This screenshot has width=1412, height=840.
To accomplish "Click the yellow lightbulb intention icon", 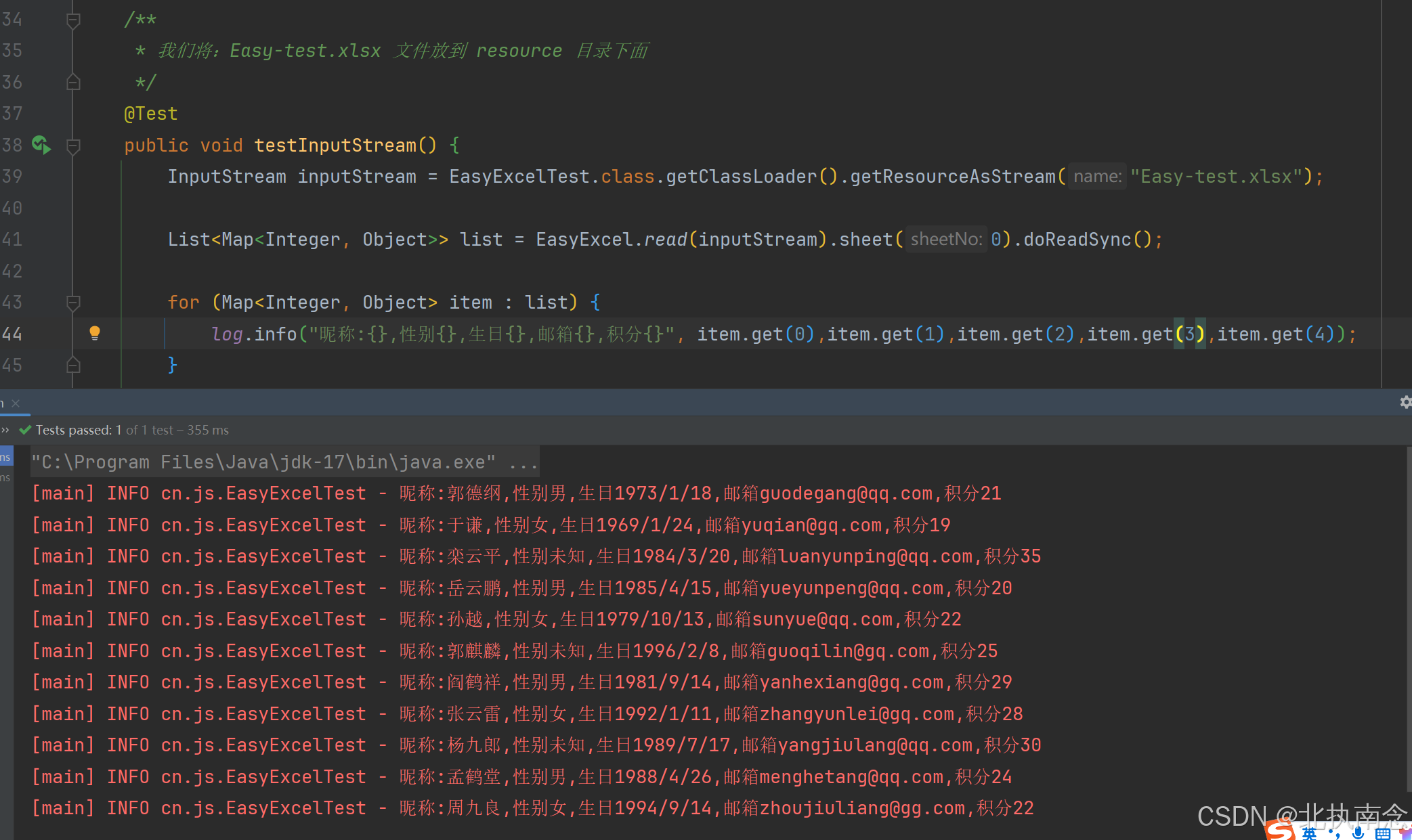I will (x=95, y=333).
